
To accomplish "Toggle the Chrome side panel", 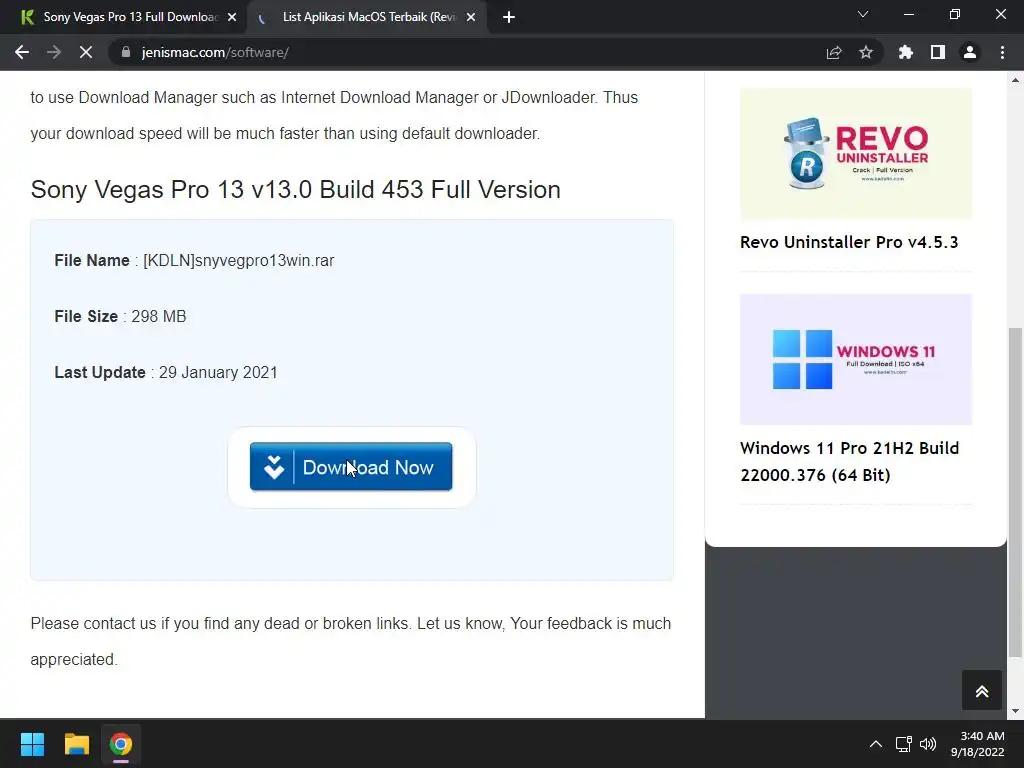I will pyautogui.click(x=938, y=52).
